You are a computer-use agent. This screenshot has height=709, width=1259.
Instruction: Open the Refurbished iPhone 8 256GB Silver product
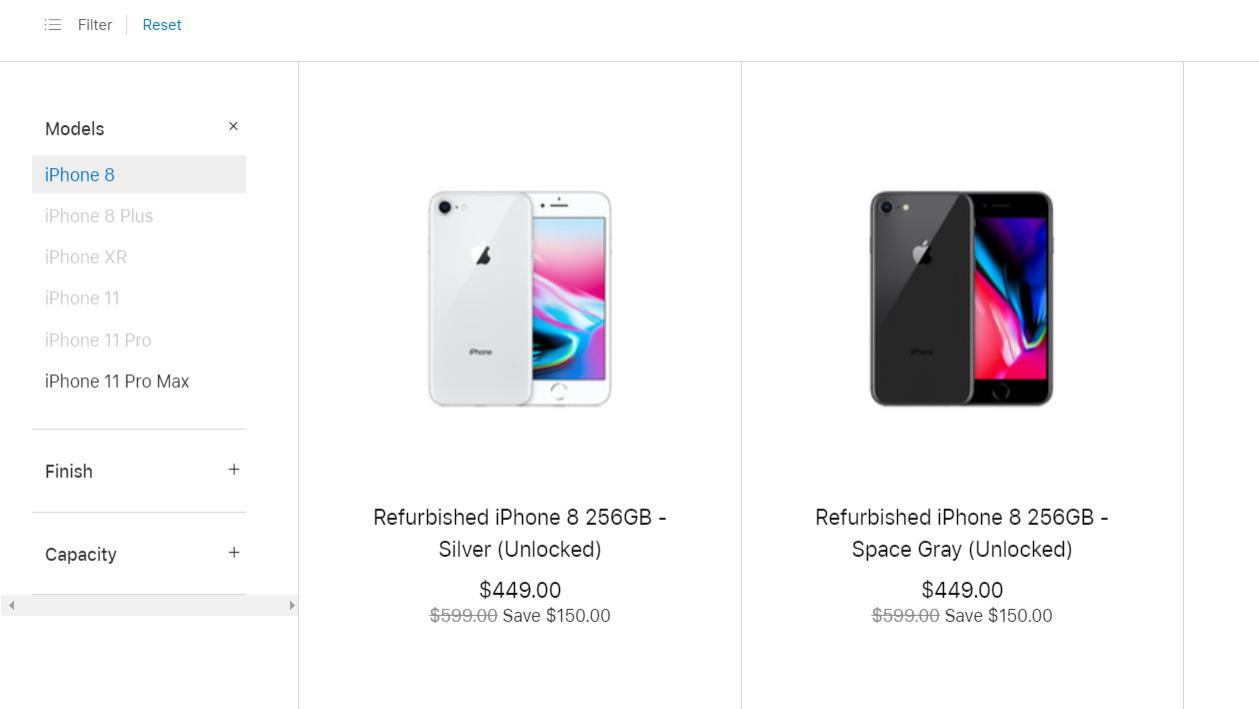click(x=519, y=533)
